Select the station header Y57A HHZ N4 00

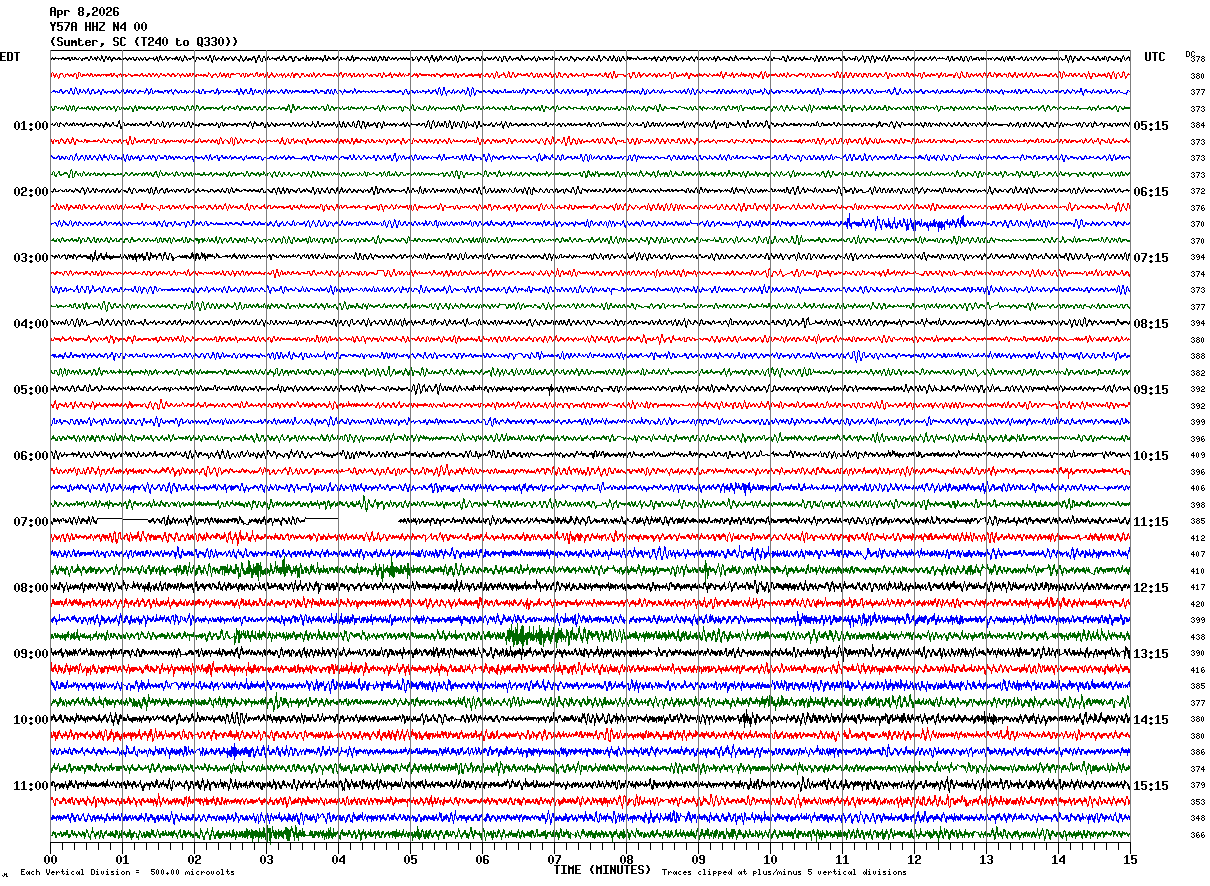pyautogui.click(x=98, y=27)
